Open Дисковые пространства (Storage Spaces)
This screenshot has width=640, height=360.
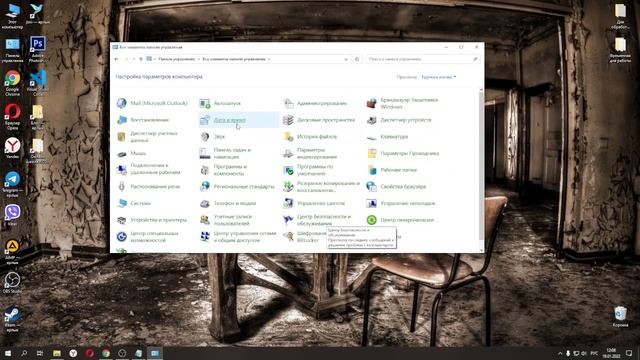pos(319,120)
